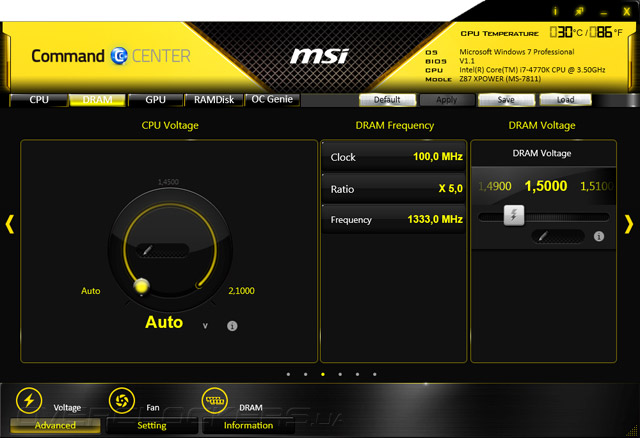640x438 pixels.
Task: Click the first page indicator dot
Action: point(289,374)
